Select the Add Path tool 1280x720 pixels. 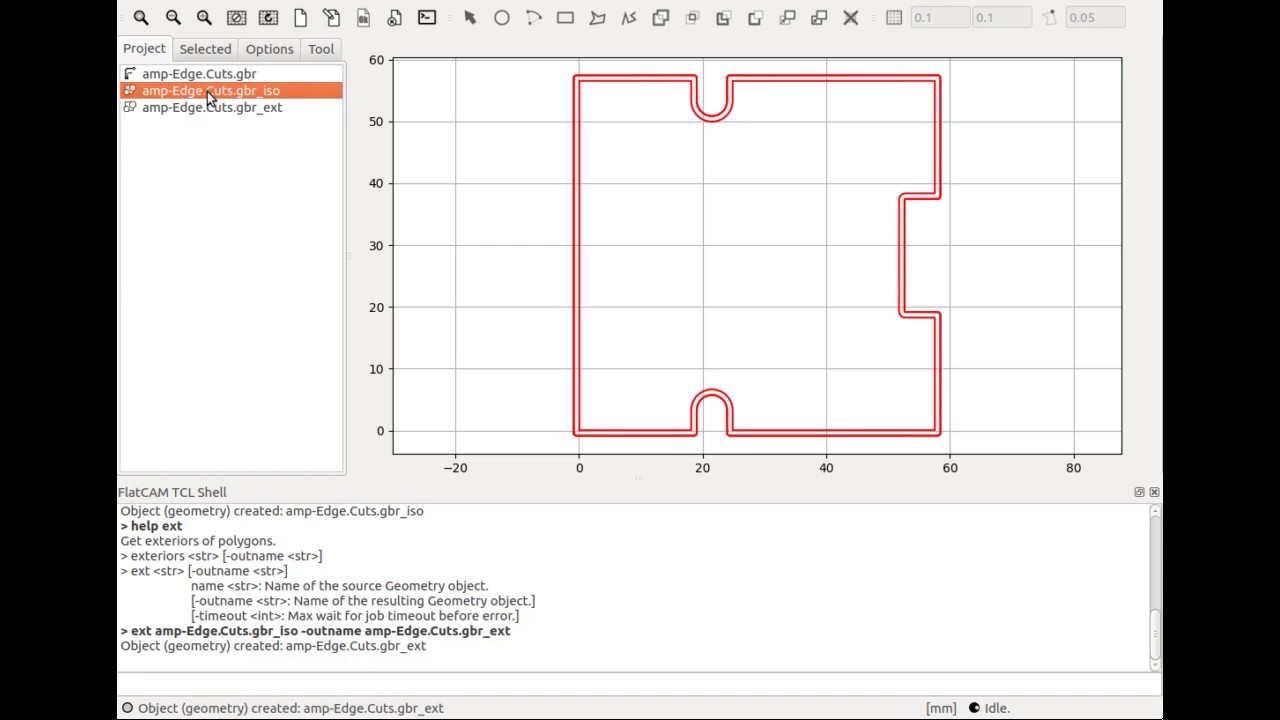tap(629, 17)
